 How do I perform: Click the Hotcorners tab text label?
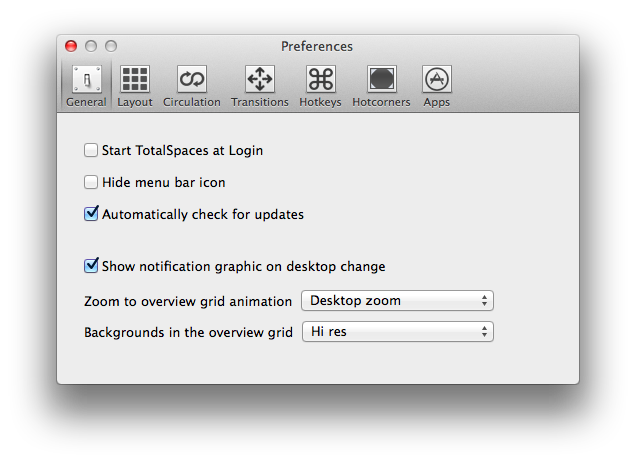click(381, 102)
